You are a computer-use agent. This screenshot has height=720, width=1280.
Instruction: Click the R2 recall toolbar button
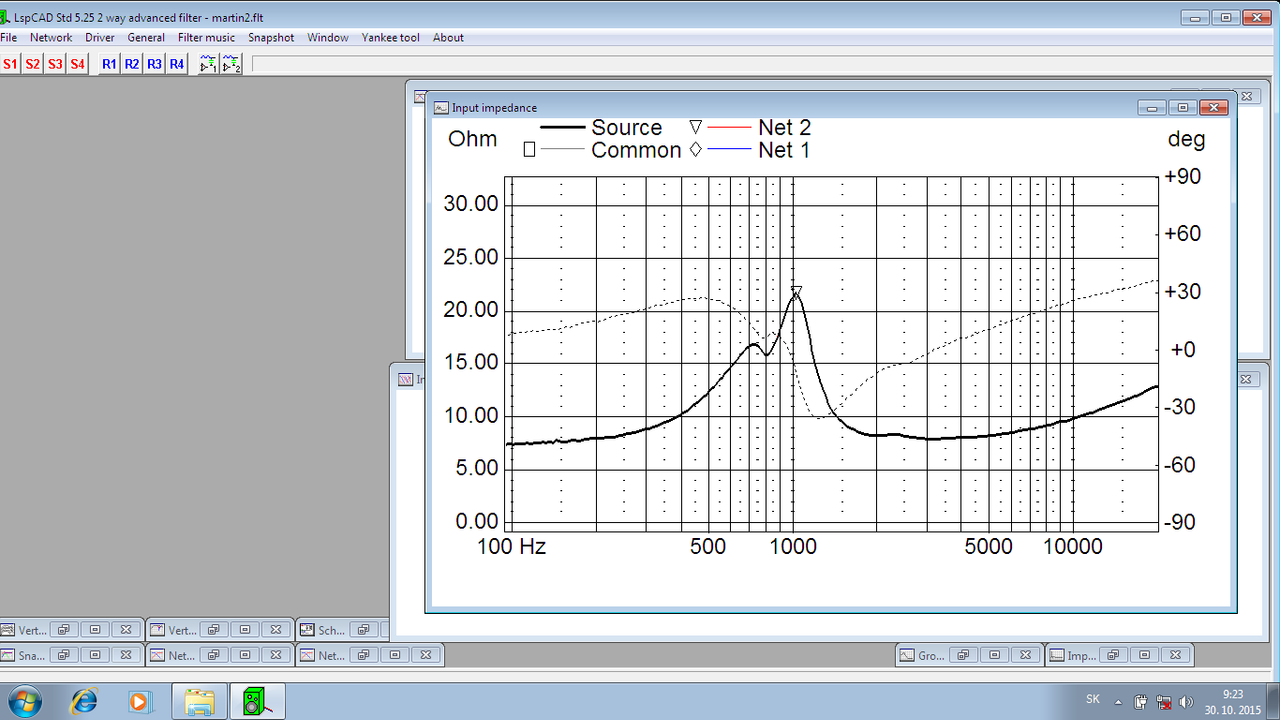(132, 64)
